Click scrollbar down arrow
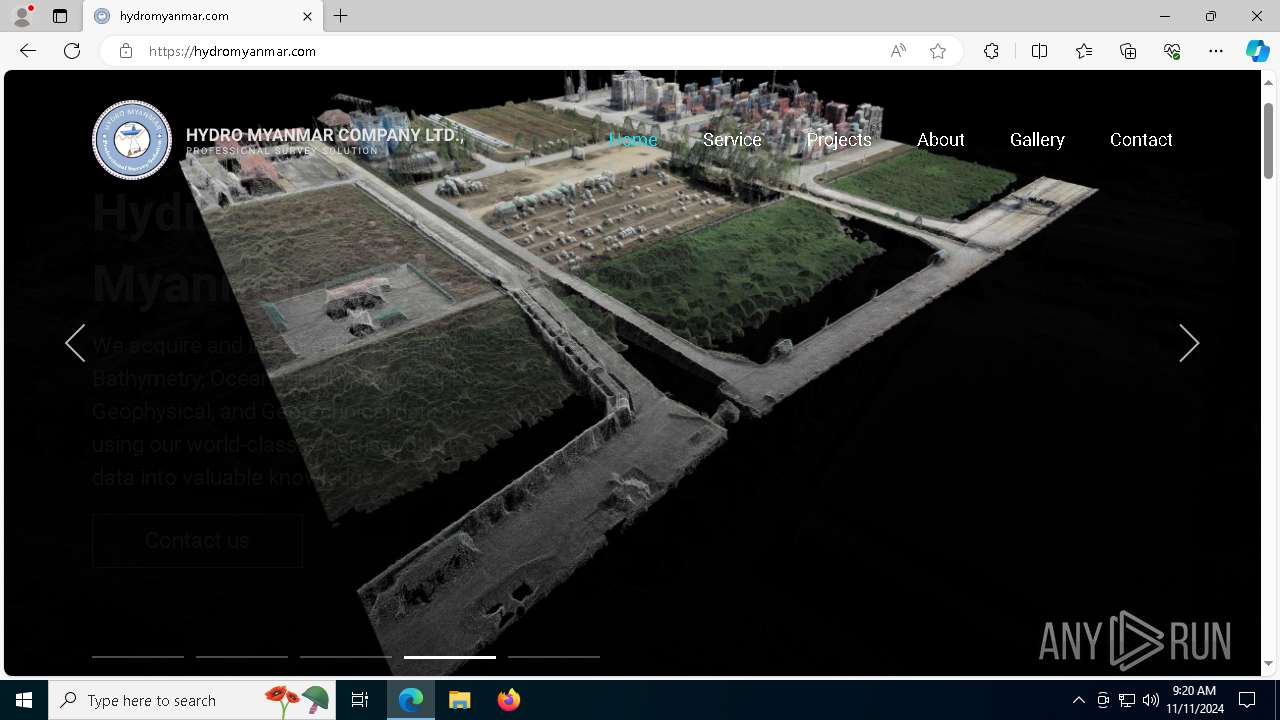The image size is (1280, 720). click(1268, 664)
